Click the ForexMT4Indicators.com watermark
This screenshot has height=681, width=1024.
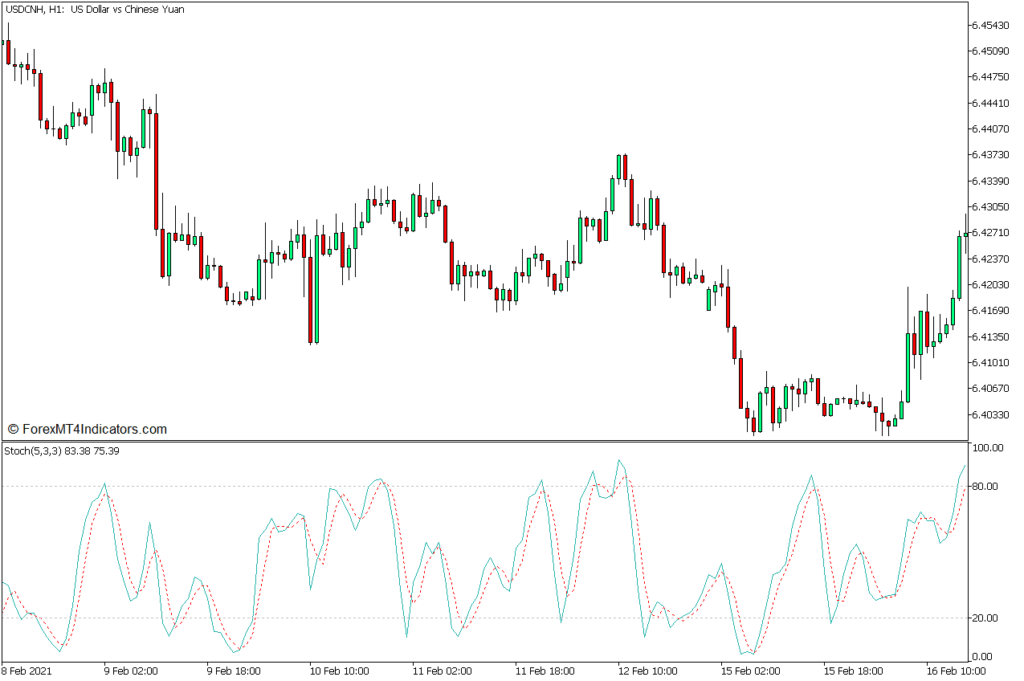pyautogui.click(x=86, y=429)
